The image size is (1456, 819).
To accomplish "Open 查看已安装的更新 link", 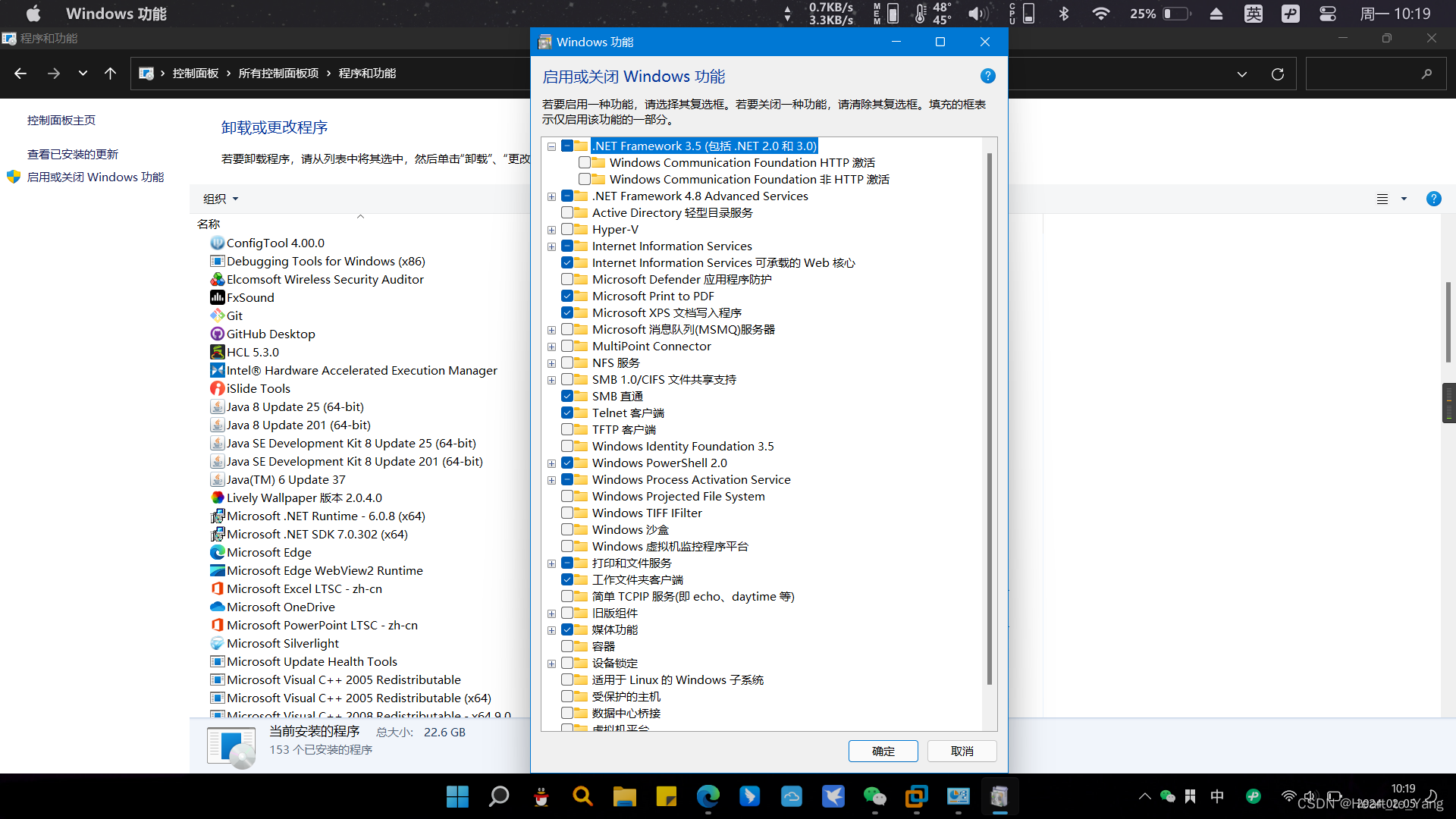I will (x=73, y=154).
